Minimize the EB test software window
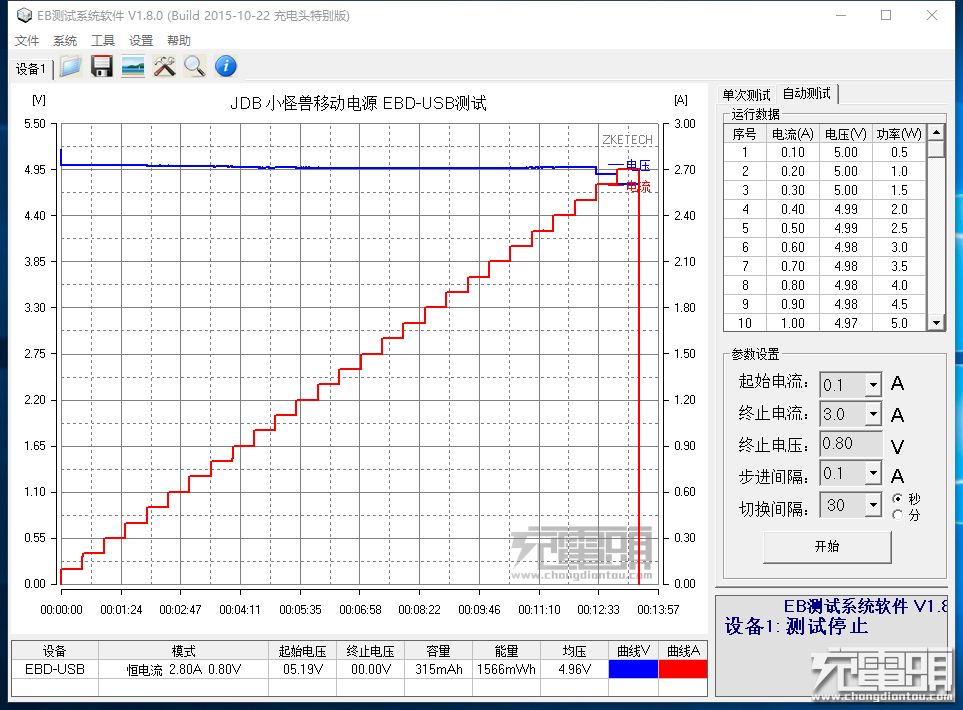Image resolution: width=963 pixels, height=710 pixels. [841, 15]
